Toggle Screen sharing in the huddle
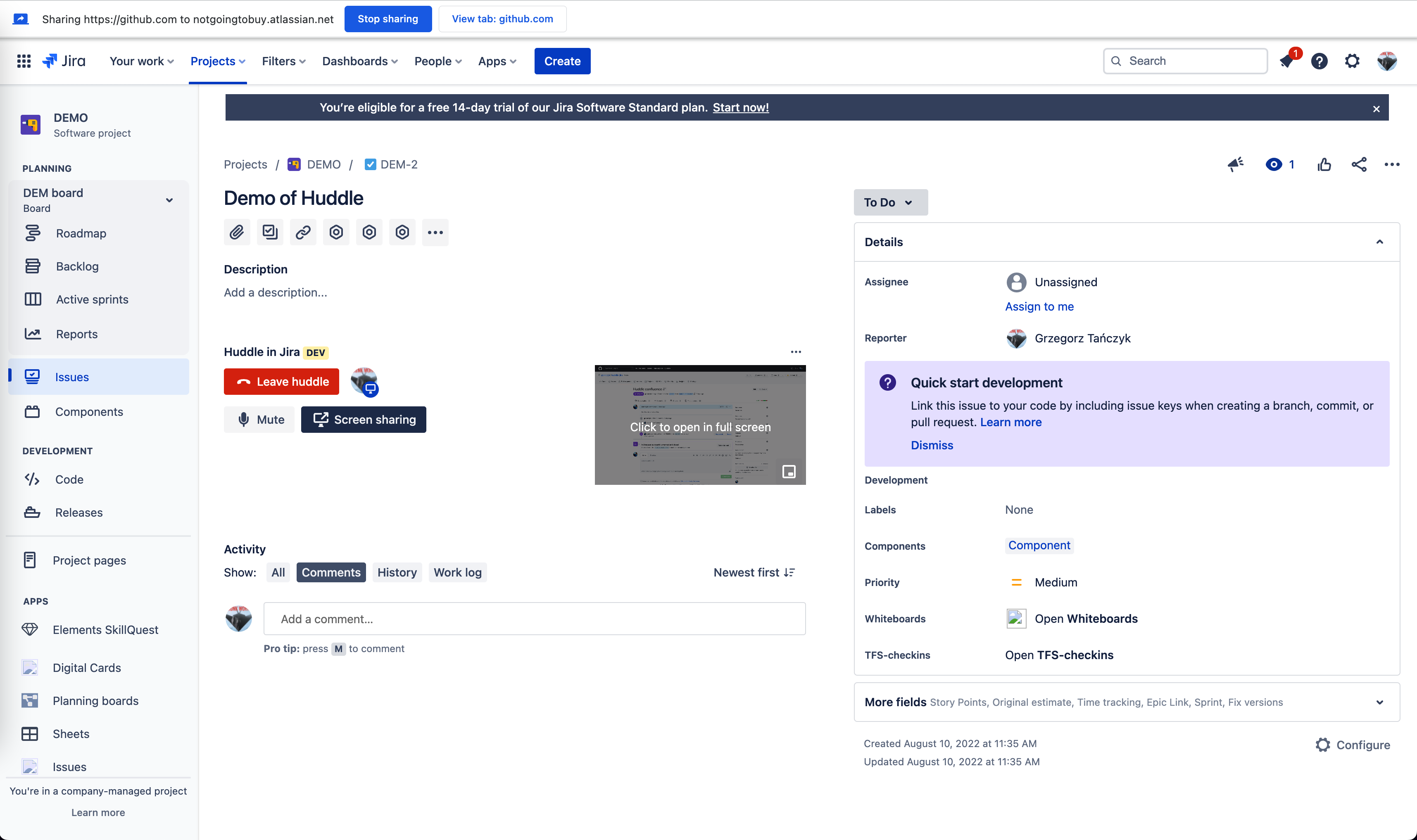 click(x=364, y=420)
